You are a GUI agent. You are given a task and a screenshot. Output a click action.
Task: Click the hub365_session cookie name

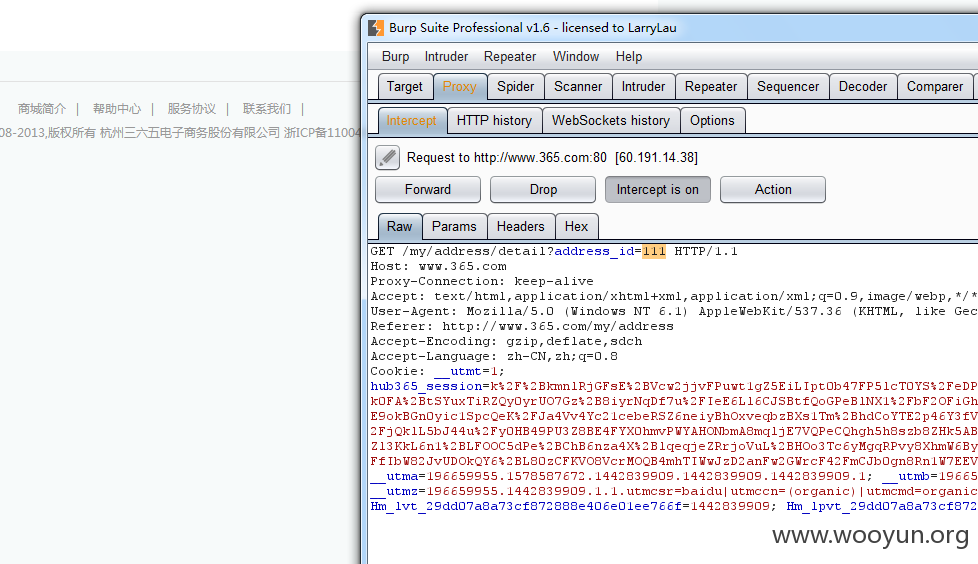[427, 386]
